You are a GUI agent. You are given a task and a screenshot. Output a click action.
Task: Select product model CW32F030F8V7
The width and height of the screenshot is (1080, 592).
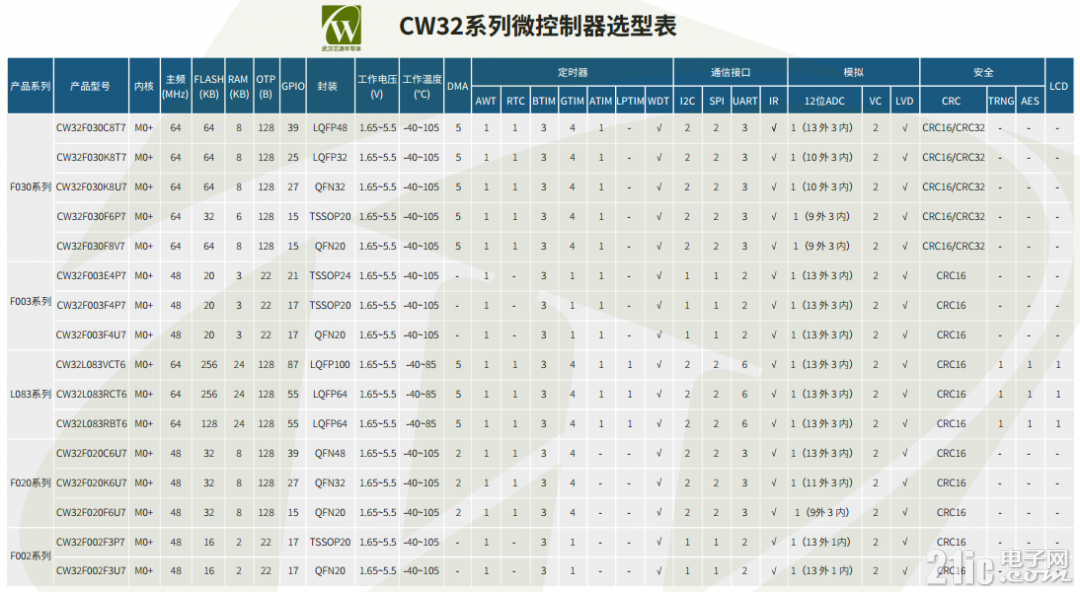[x=91, y=246]
